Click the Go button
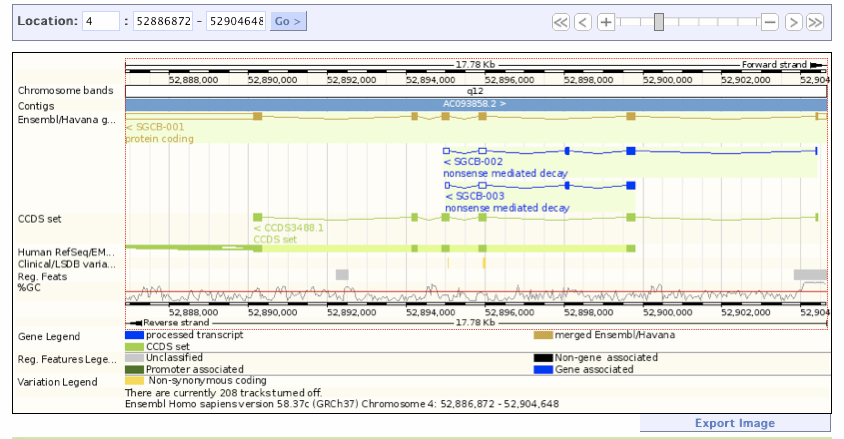Viewport: 844px width, 439px height. coord(289,21)
